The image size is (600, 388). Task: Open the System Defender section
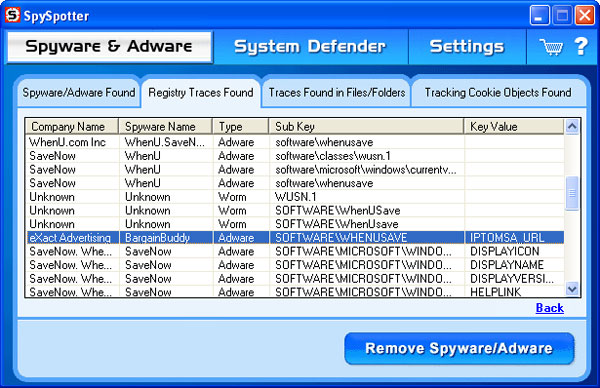(x=310, y=47)
